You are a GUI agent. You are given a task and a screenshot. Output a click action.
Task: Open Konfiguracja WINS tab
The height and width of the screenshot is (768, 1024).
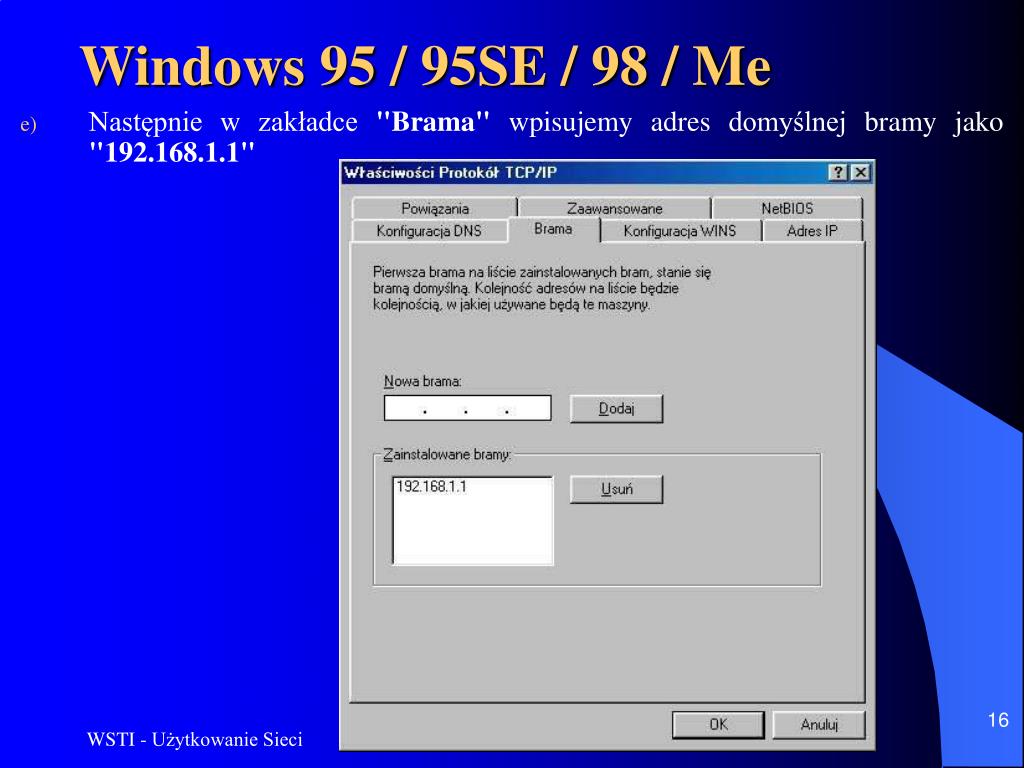680,231
